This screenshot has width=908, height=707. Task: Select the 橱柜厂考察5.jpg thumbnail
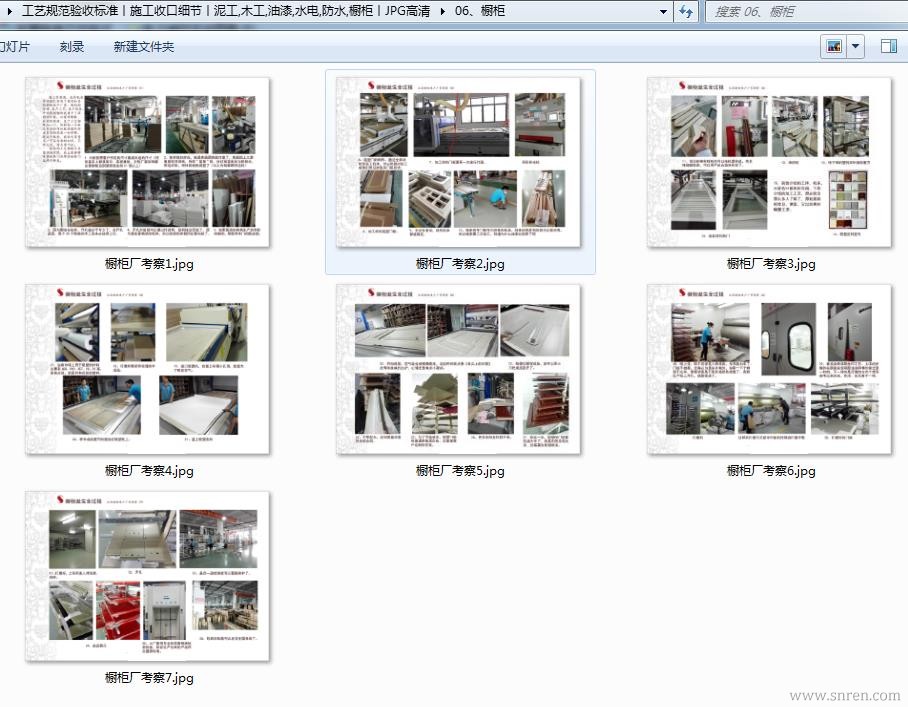459,369
